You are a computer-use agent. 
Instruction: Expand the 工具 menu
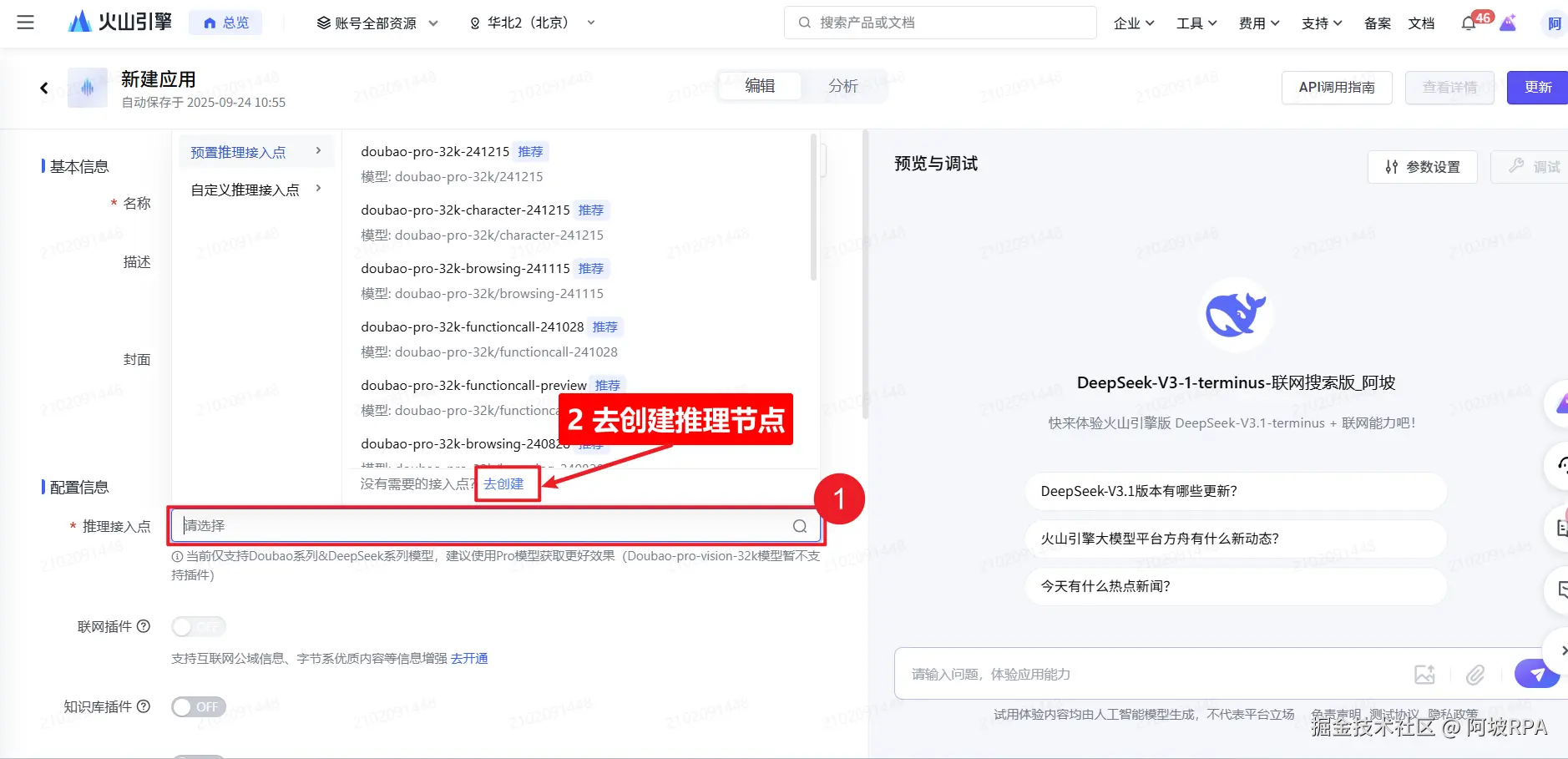(1196, 23)
